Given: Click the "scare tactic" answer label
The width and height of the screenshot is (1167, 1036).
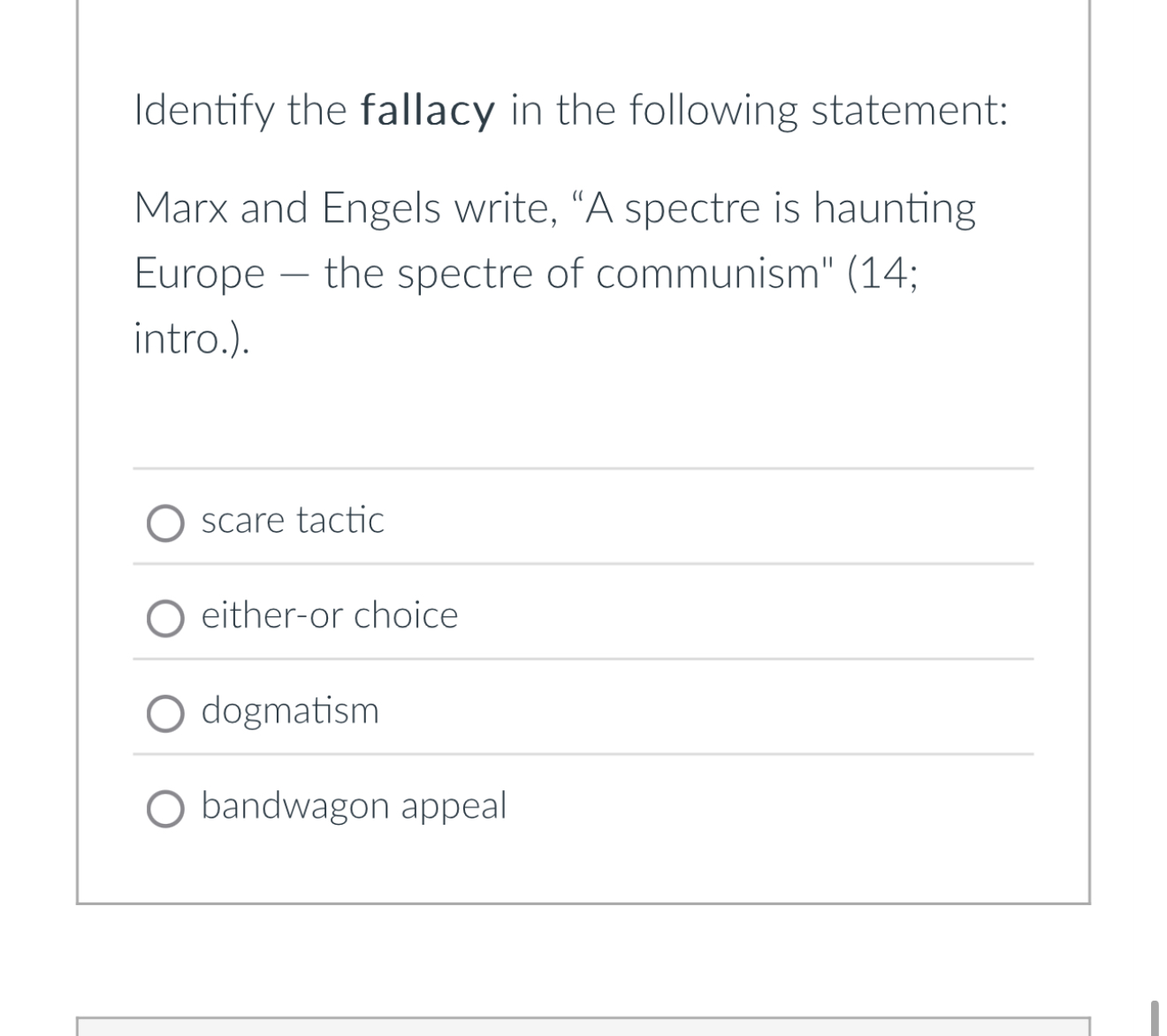Looking at the screenshot, I should click(x=292, y=522).
